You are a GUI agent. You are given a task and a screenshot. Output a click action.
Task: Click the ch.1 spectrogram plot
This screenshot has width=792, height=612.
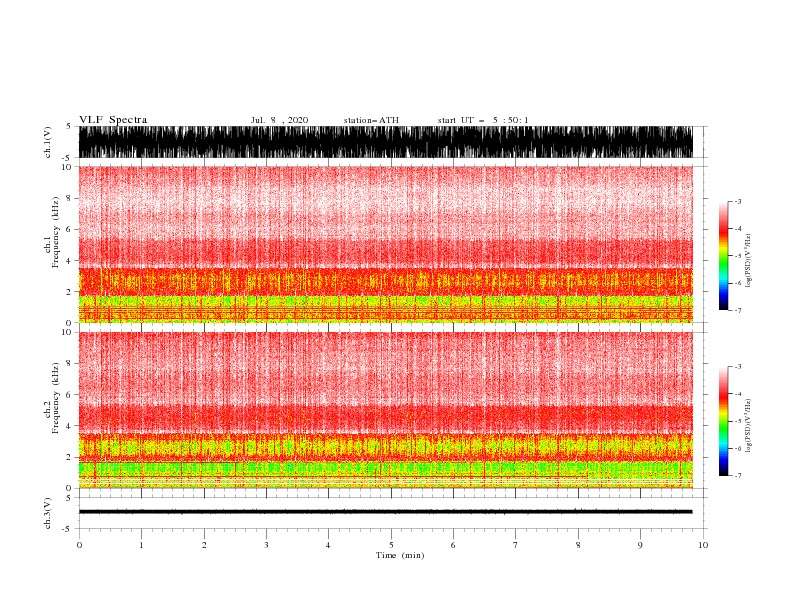tap(386, 244)
